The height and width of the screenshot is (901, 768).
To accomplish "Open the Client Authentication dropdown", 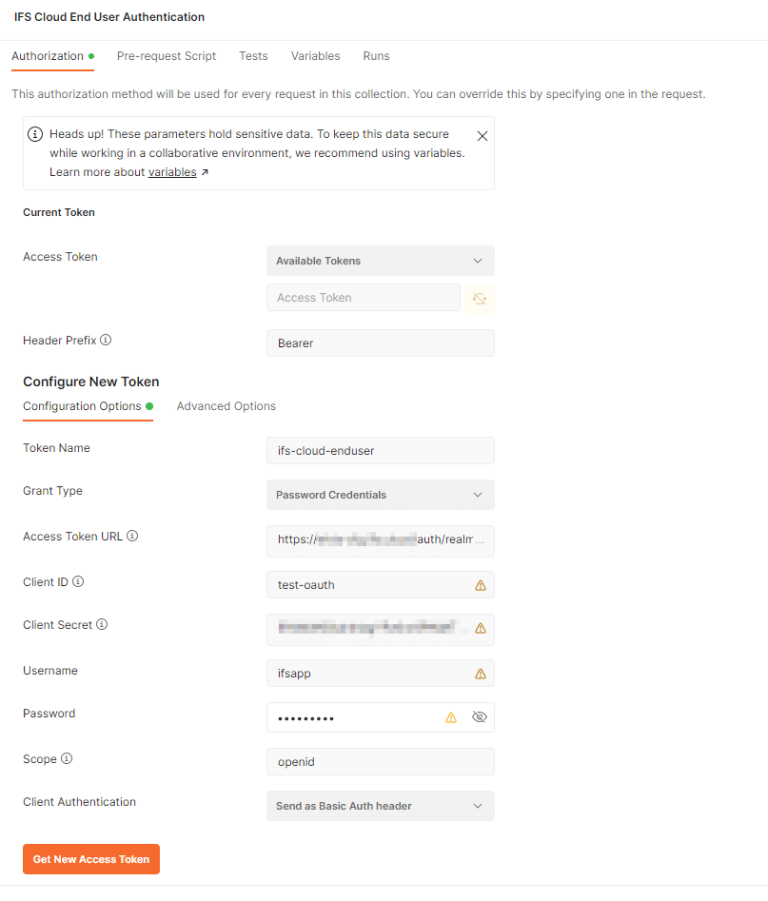I will 380,805.
